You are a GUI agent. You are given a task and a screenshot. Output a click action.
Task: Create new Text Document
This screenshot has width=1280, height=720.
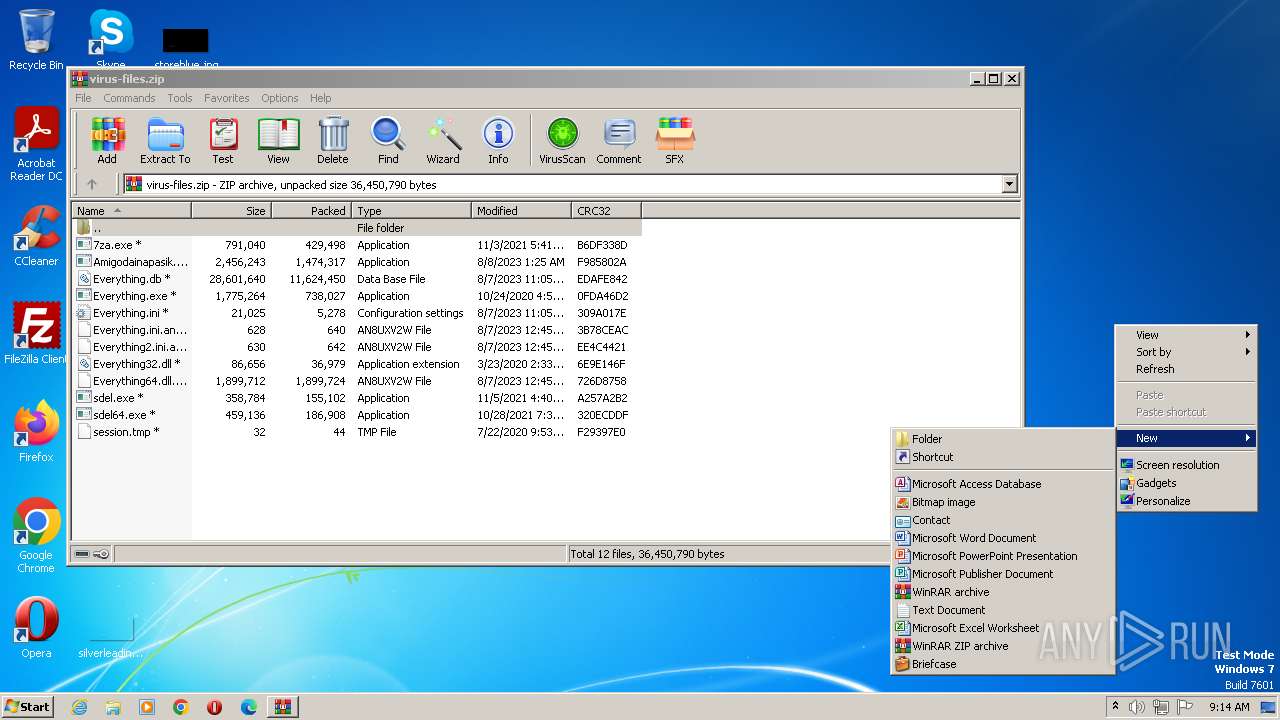1003,610
